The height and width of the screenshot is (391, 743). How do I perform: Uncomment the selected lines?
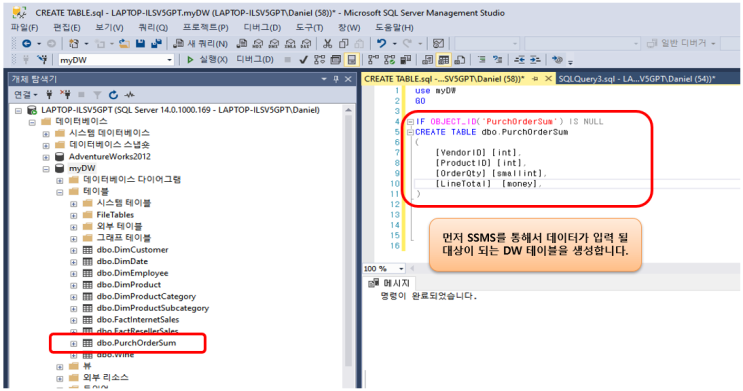coord(498,60)
